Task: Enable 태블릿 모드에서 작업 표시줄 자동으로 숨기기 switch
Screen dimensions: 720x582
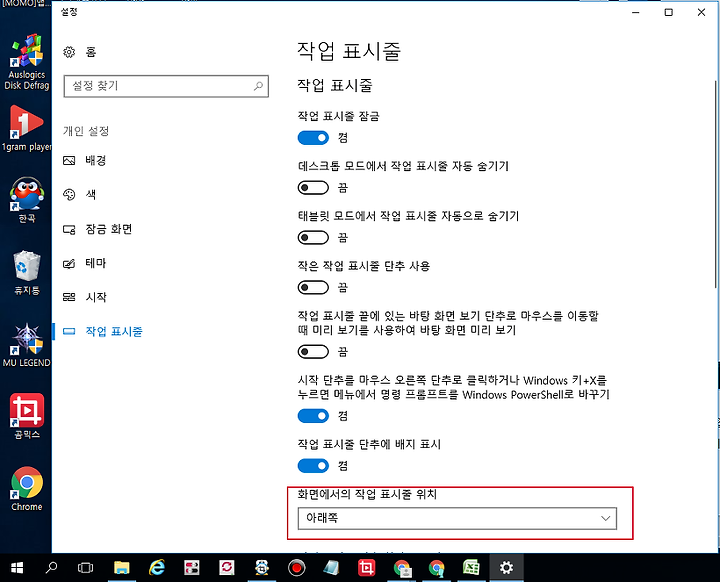Action: point(313,237)
